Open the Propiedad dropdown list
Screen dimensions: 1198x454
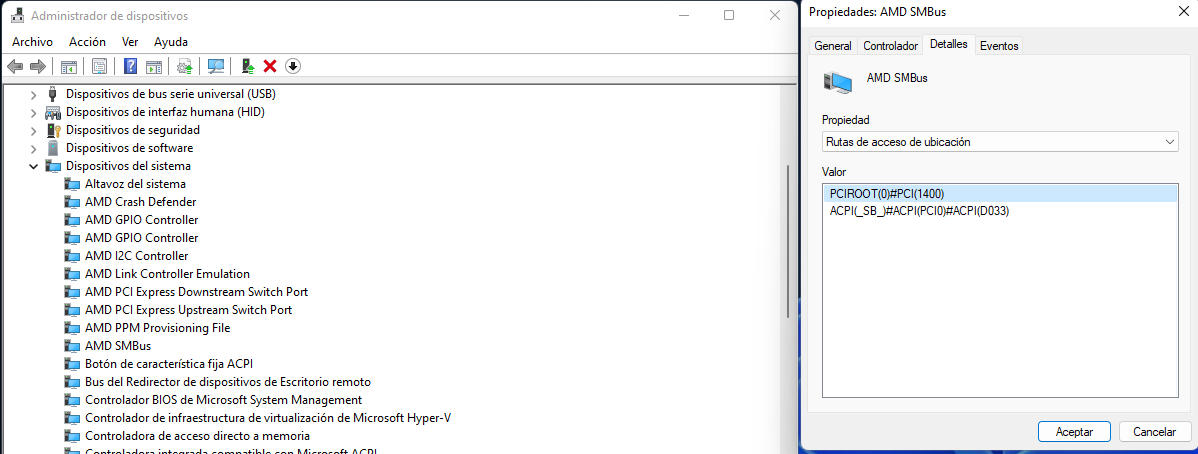coord(1000,142)
